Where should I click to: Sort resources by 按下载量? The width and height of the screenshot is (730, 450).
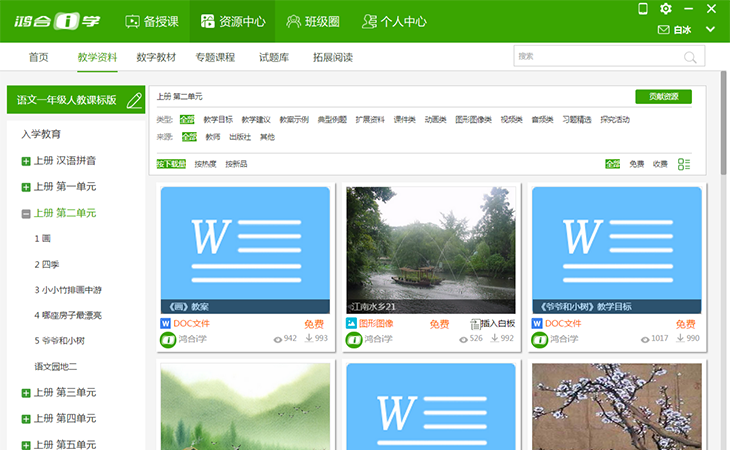[171, 164]
